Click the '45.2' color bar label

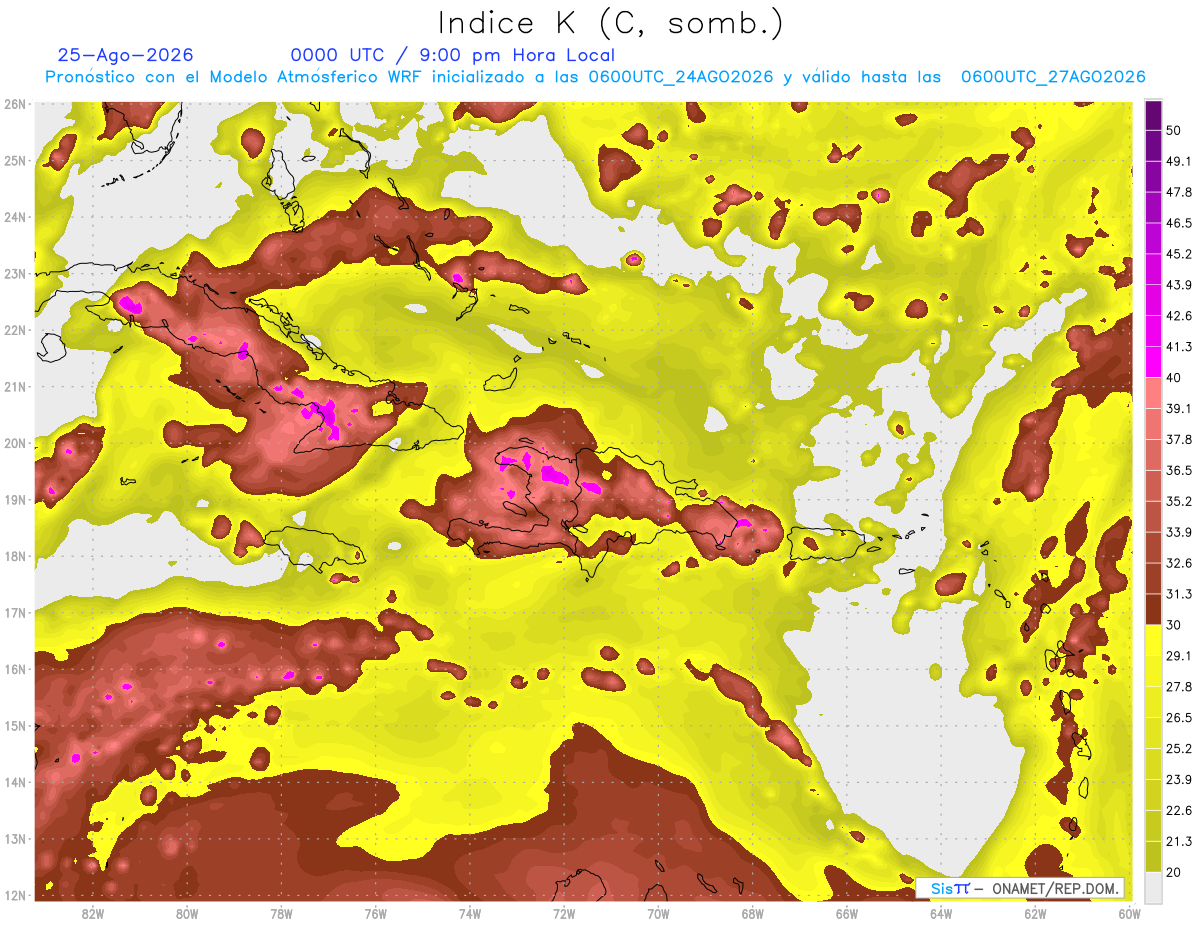point(1179,254)
